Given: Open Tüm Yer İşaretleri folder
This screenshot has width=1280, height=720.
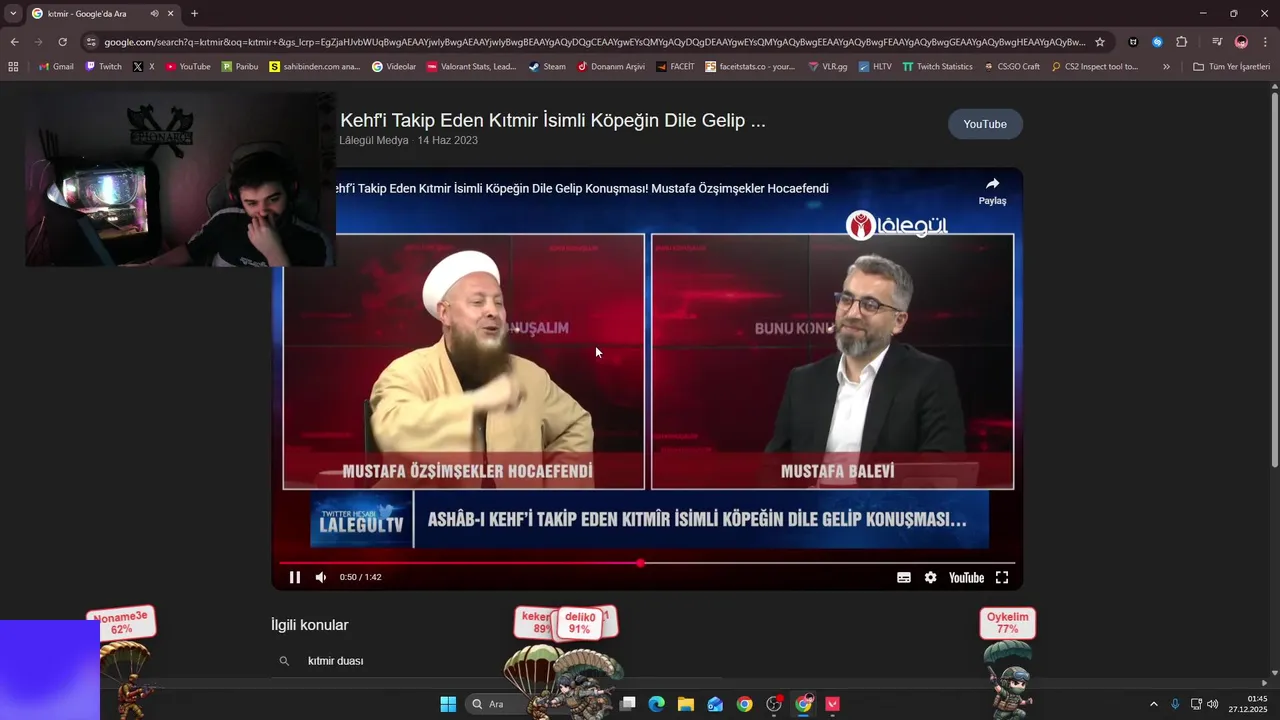Looking at the screenshot, I should tap(1231, 67).
